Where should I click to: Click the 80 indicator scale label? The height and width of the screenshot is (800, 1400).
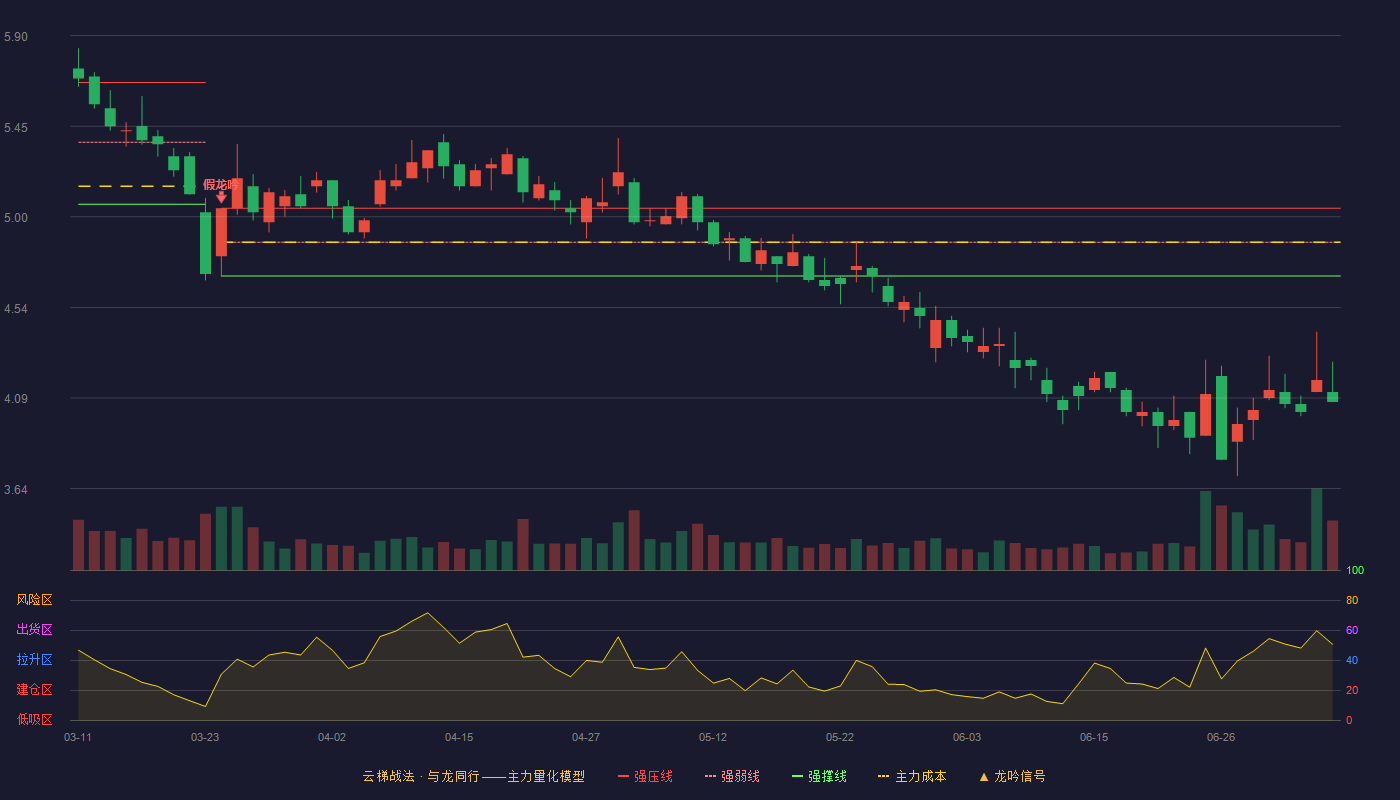coord(1352,600)
